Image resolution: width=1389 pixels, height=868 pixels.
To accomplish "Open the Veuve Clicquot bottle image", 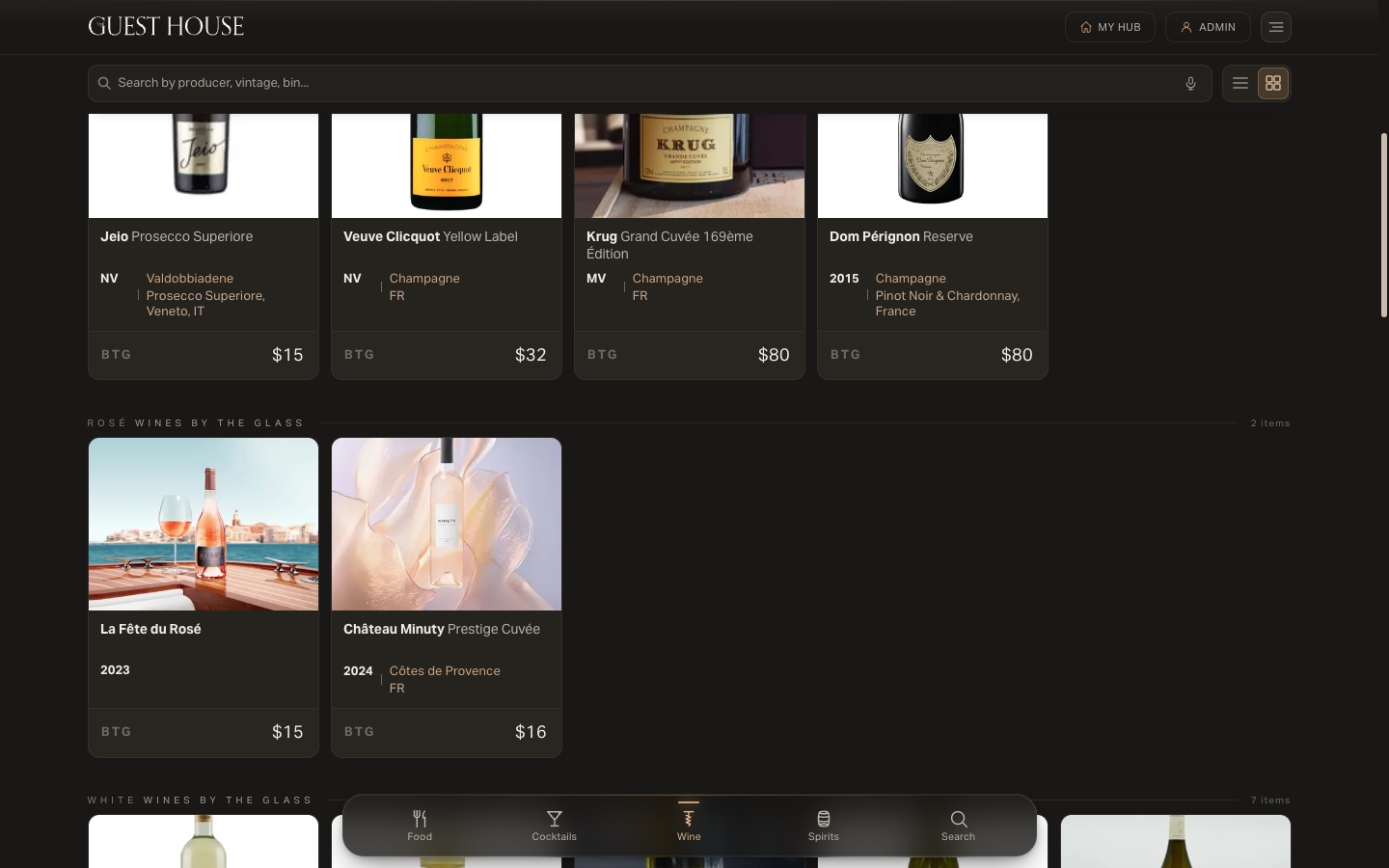I will click(x=447, y=166).
